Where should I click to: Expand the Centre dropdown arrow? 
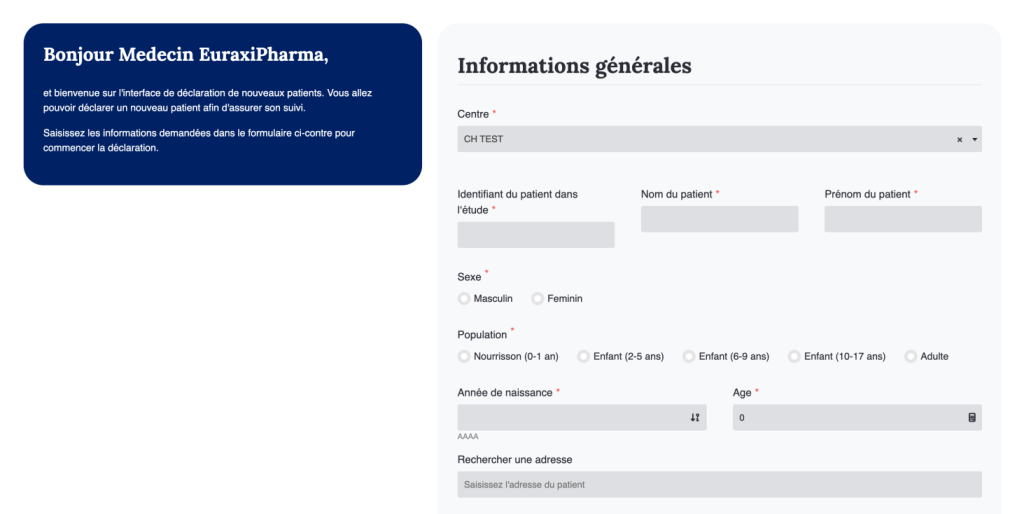(975, 140)
